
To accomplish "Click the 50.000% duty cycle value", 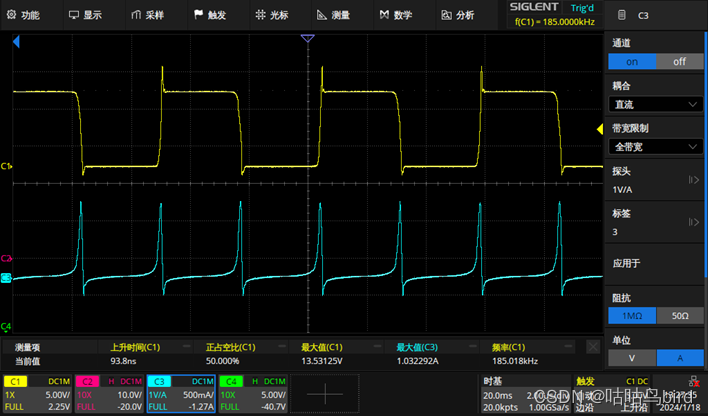I will click(223, 361).
